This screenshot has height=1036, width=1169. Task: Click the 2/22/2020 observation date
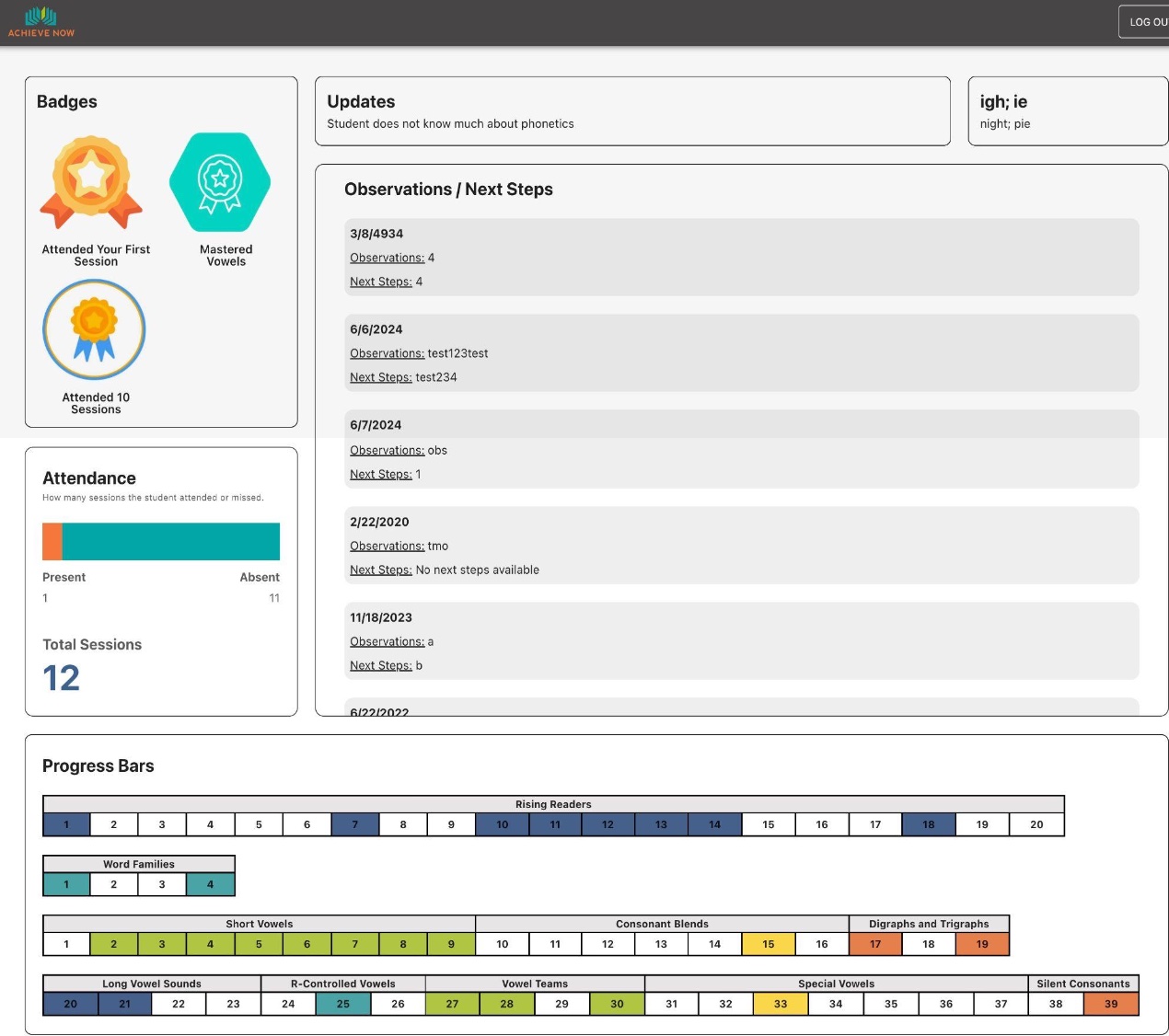click(x=379, y=522)
